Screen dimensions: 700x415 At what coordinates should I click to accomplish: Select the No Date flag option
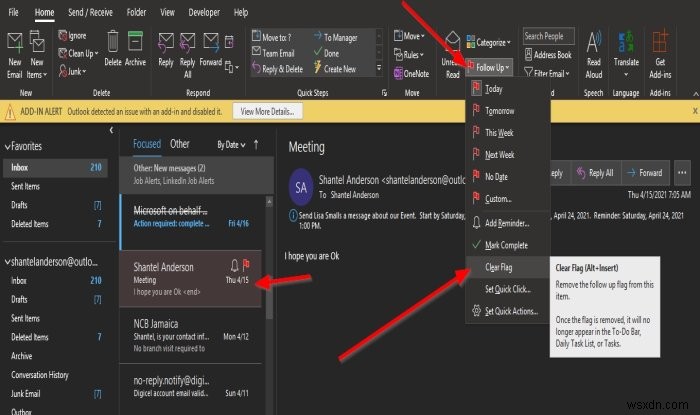(x=508, y=177)
